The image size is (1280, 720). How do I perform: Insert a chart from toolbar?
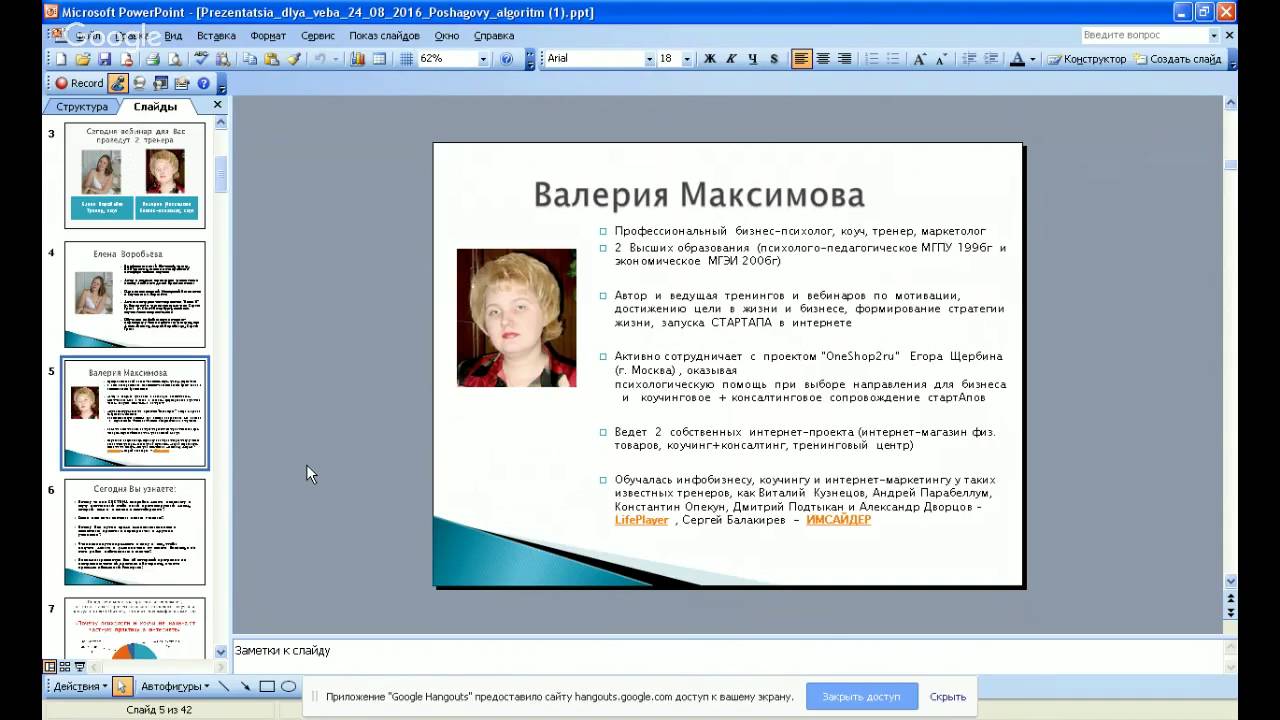click(358, 59)
